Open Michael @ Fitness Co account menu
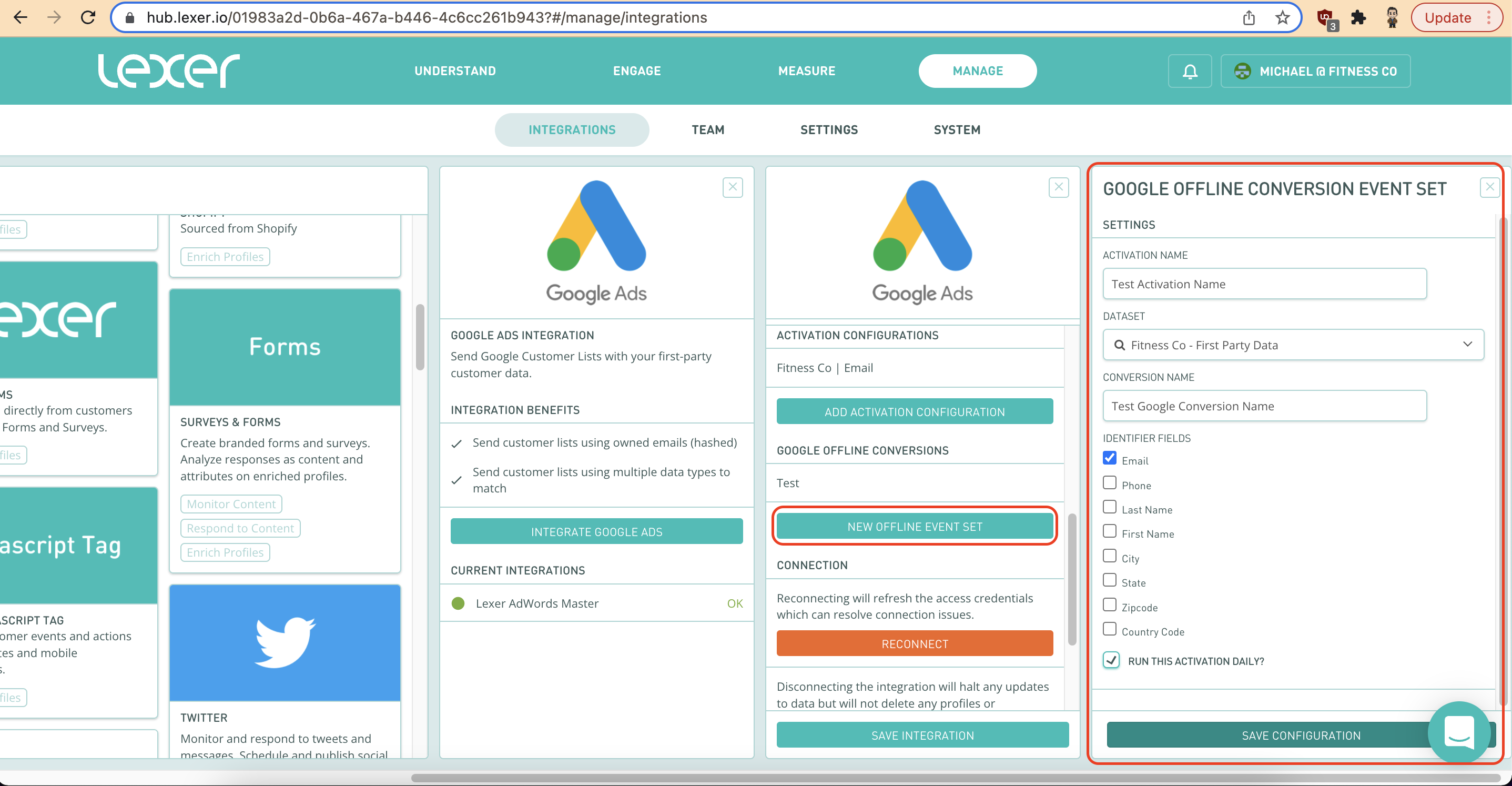Viewport: 1512px width, 786px height. 1315,71
